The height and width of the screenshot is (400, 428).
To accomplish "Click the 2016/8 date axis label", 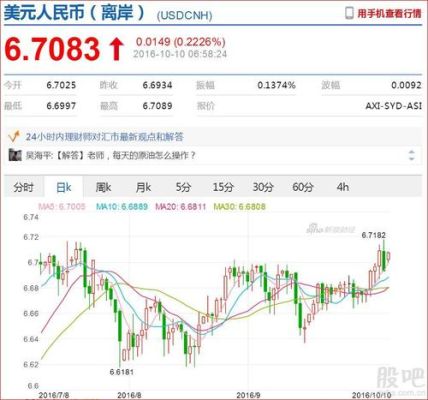I will 129,395.
